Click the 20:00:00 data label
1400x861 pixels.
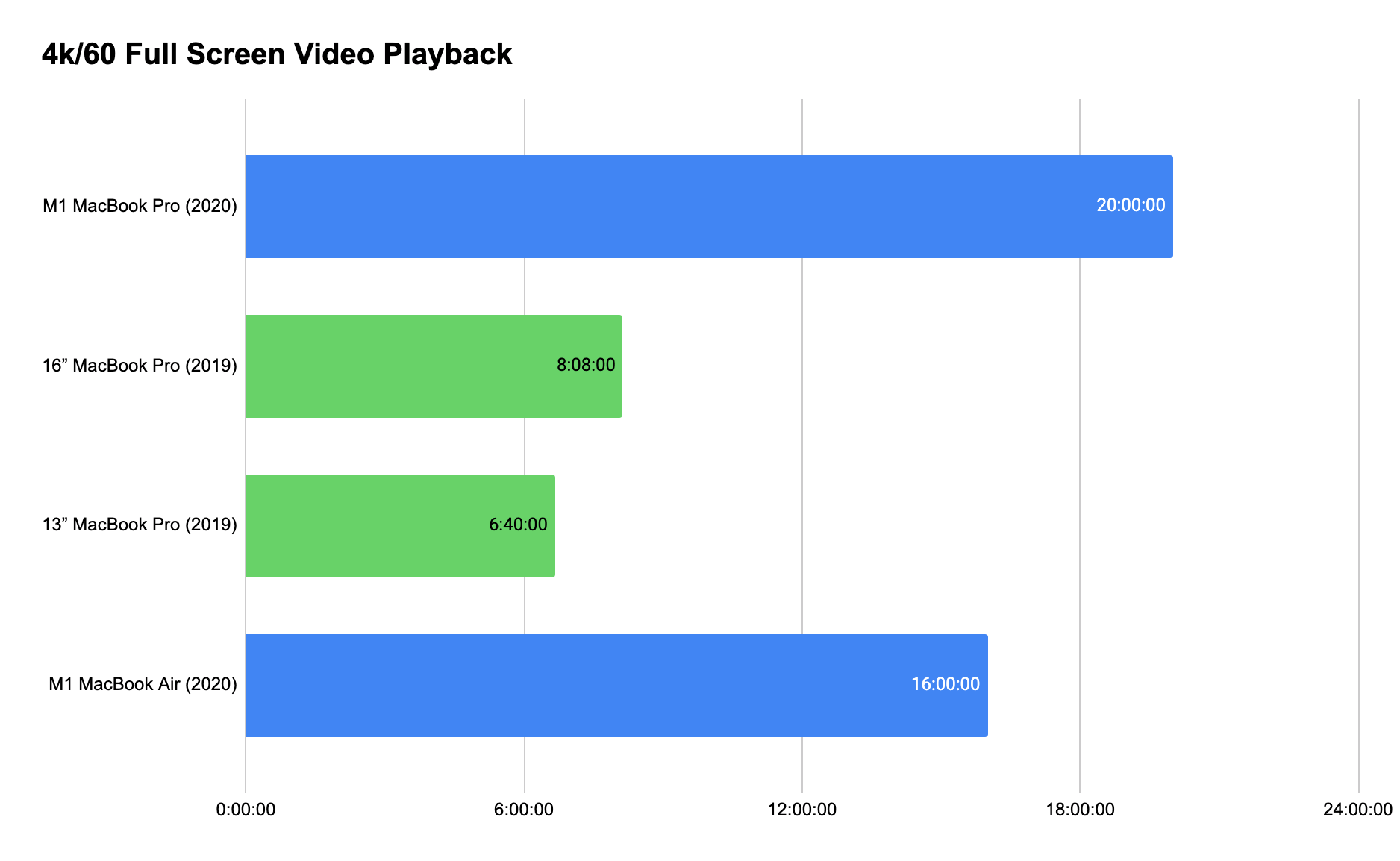[1131, 205]
